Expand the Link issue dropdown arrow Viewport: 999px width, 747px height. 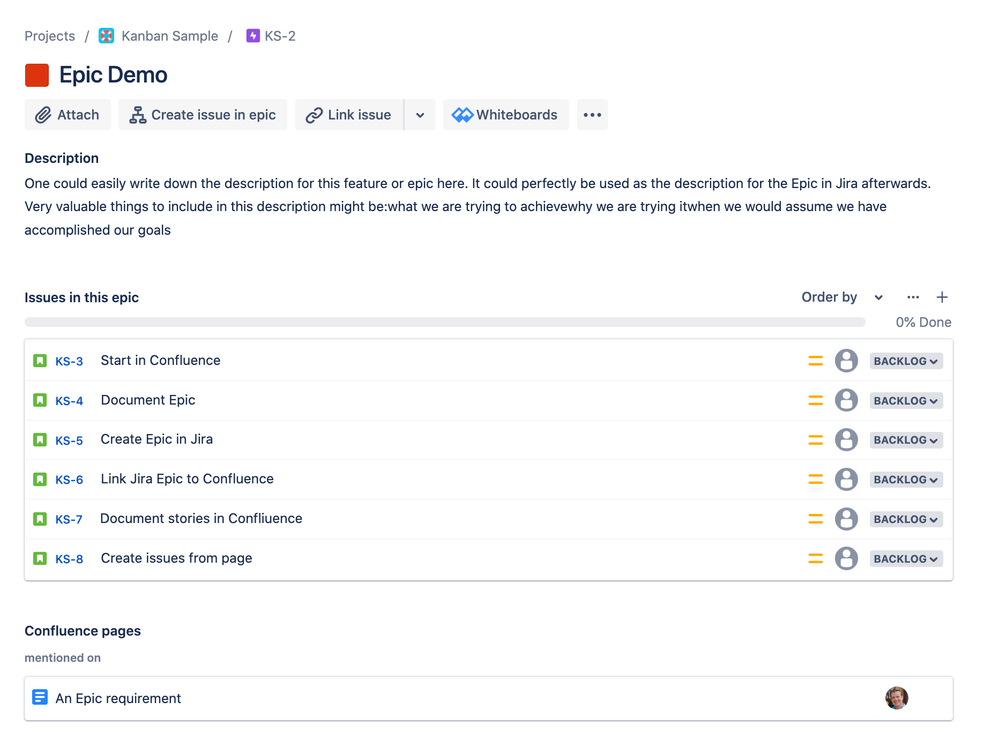pyautogui.click(x=420, y=115)
